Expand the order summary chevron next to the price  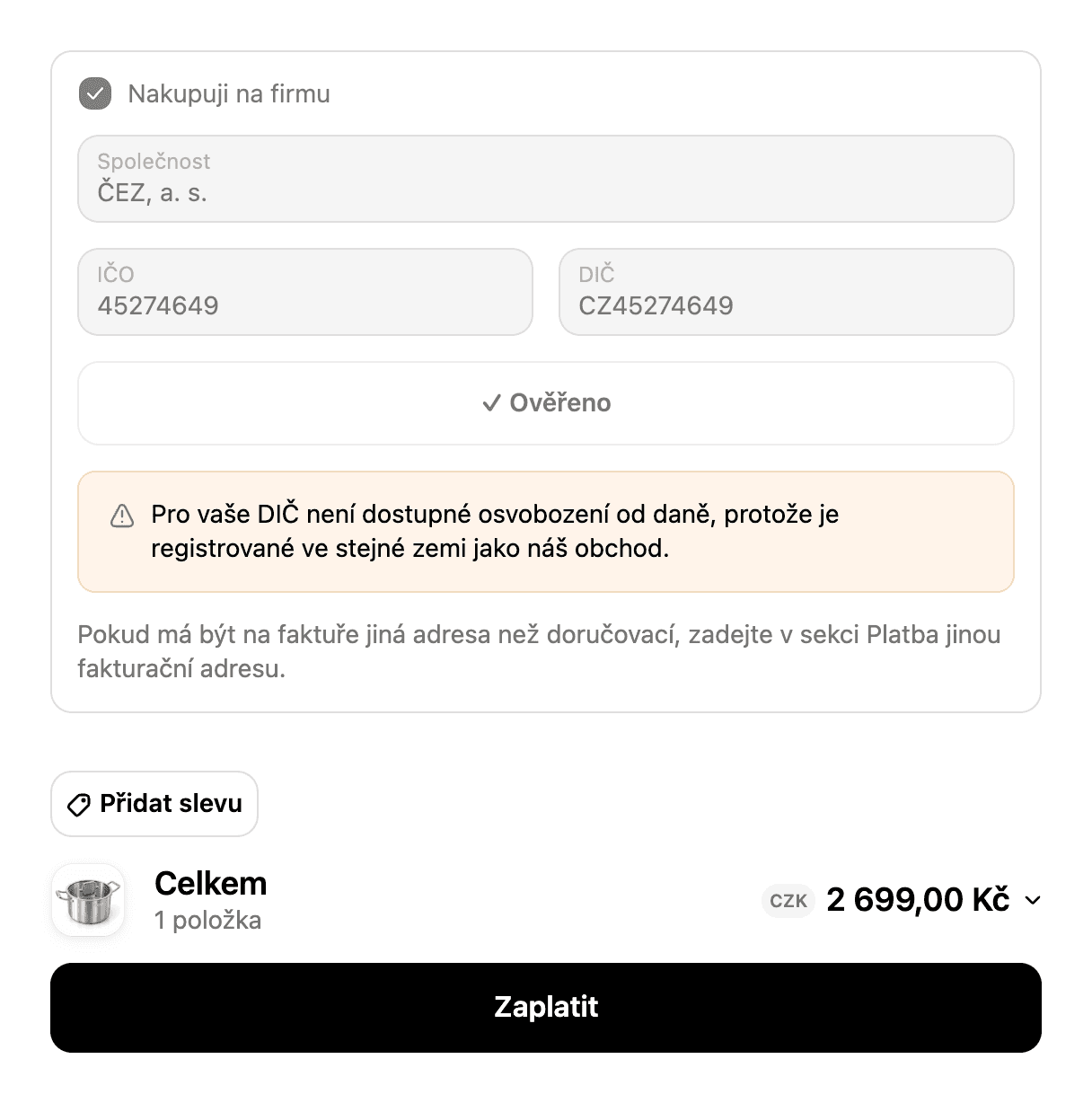pyautogui.click(x=1033, y=900)
